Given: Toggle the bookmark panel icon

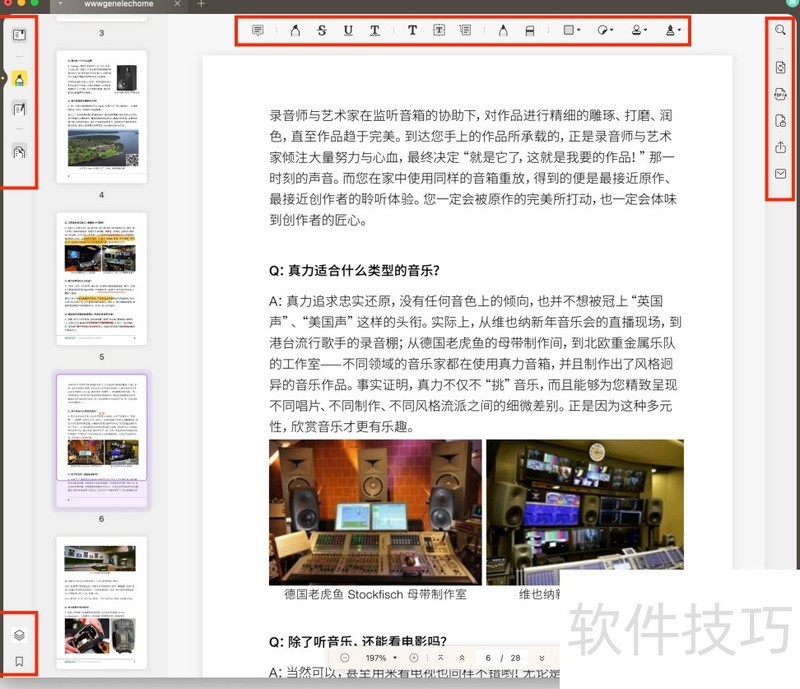Looking at the screenshot, I should 19,661.
